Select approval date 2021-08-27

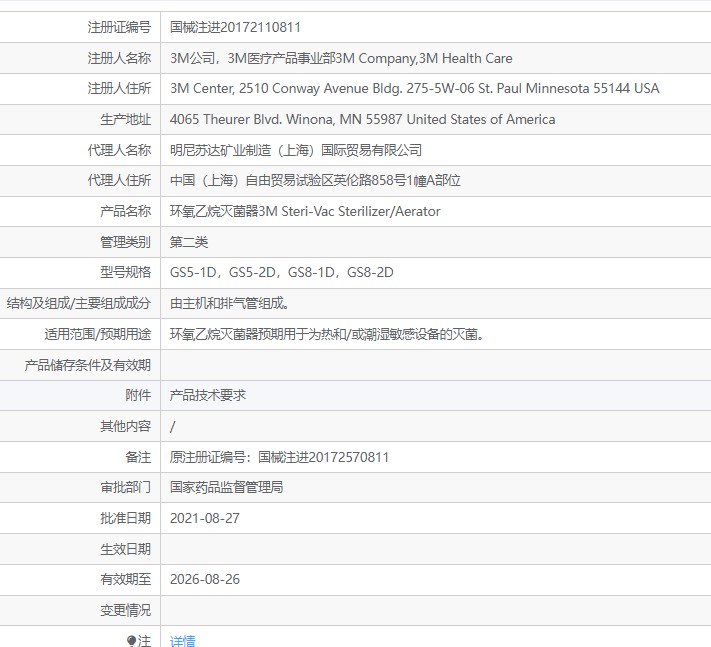coord(205,518)
